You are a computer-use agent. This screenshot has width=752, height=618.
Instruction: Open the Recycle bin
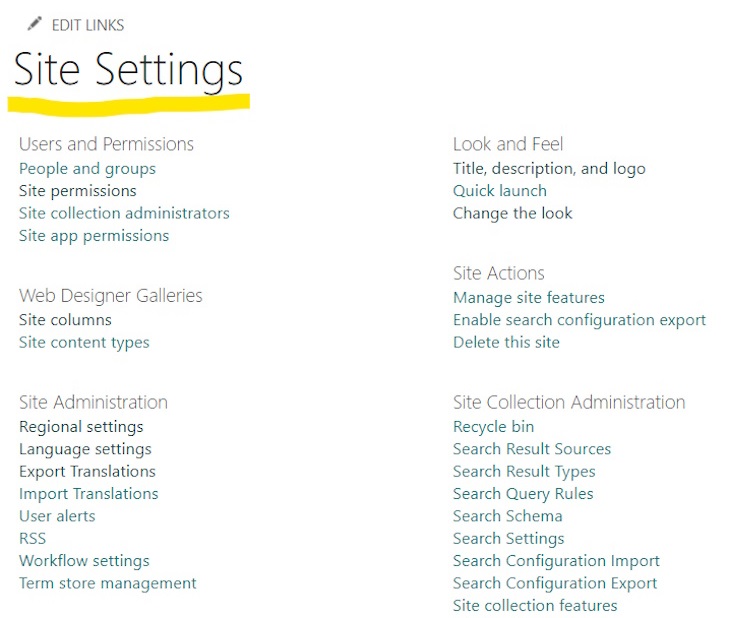point(493,427)
